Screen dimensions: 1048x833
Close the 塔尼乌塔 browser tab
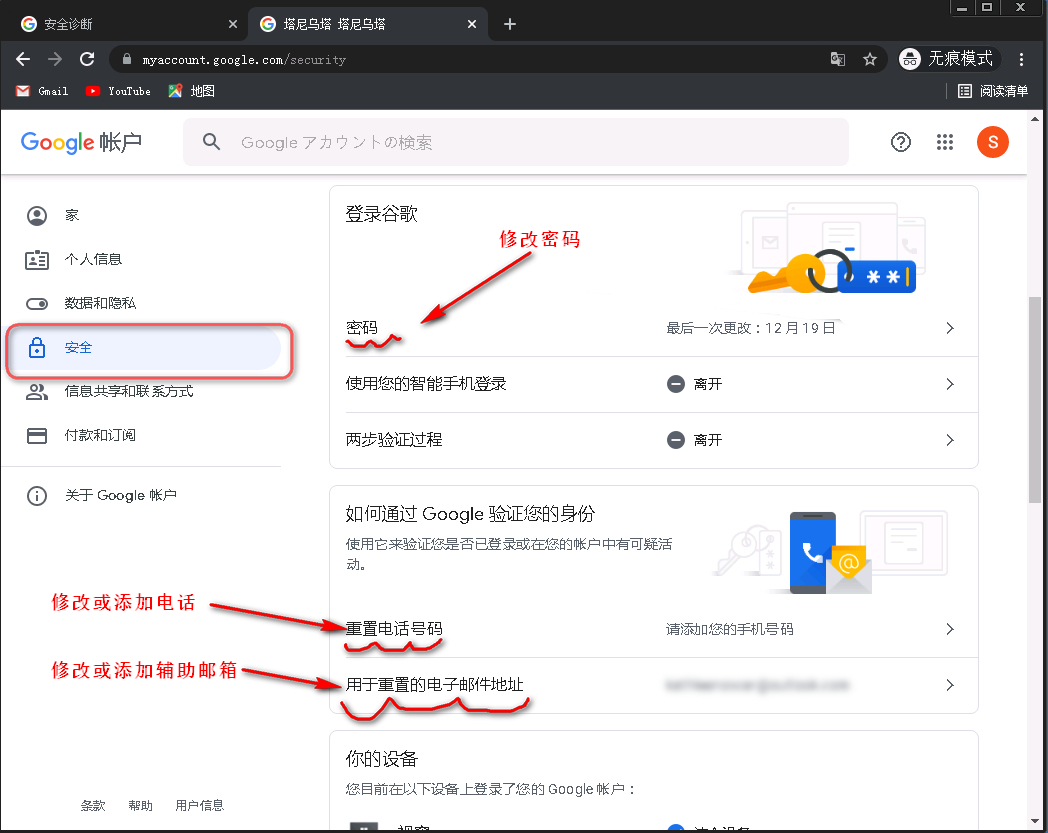472,24
